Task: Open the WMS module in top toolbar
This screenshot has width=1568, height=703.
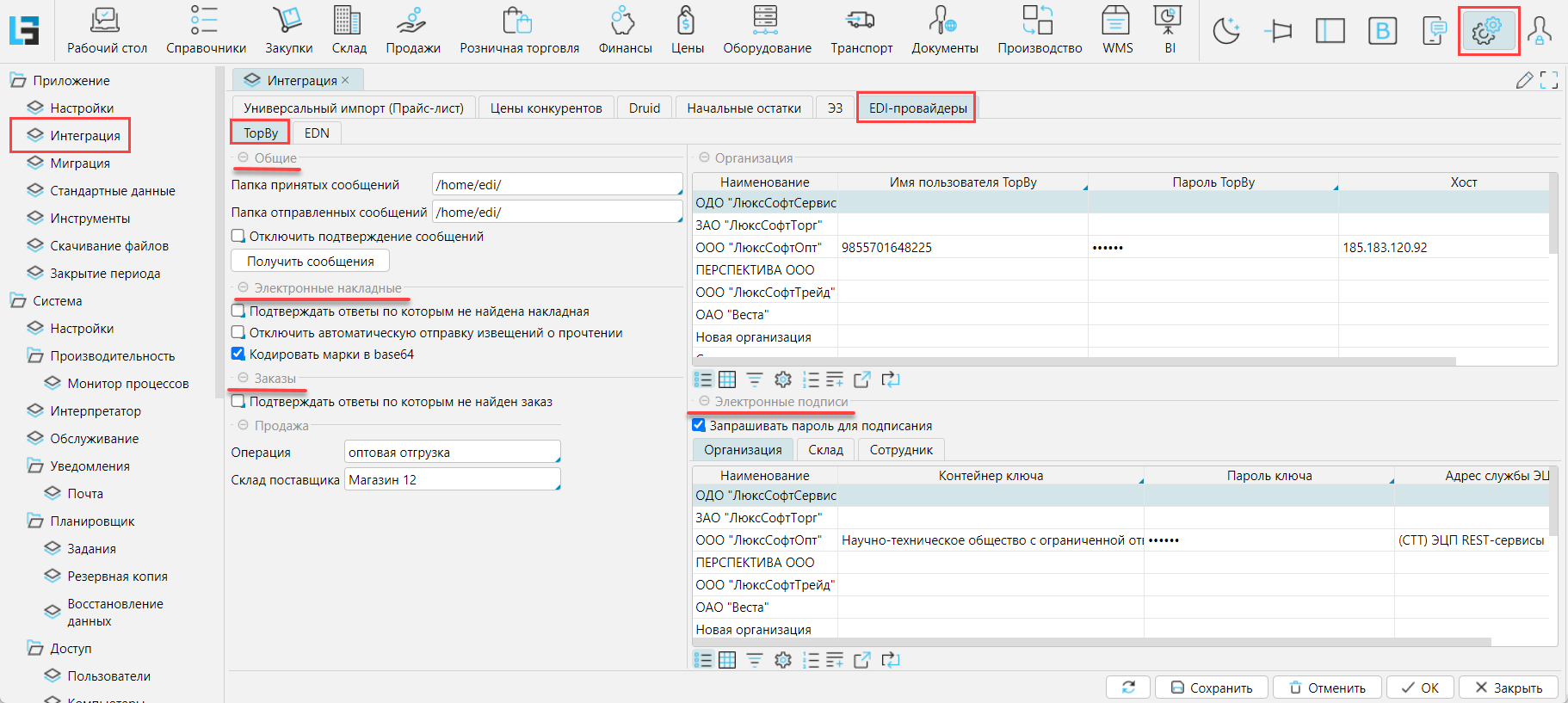Action: (x=1117, y=30)
